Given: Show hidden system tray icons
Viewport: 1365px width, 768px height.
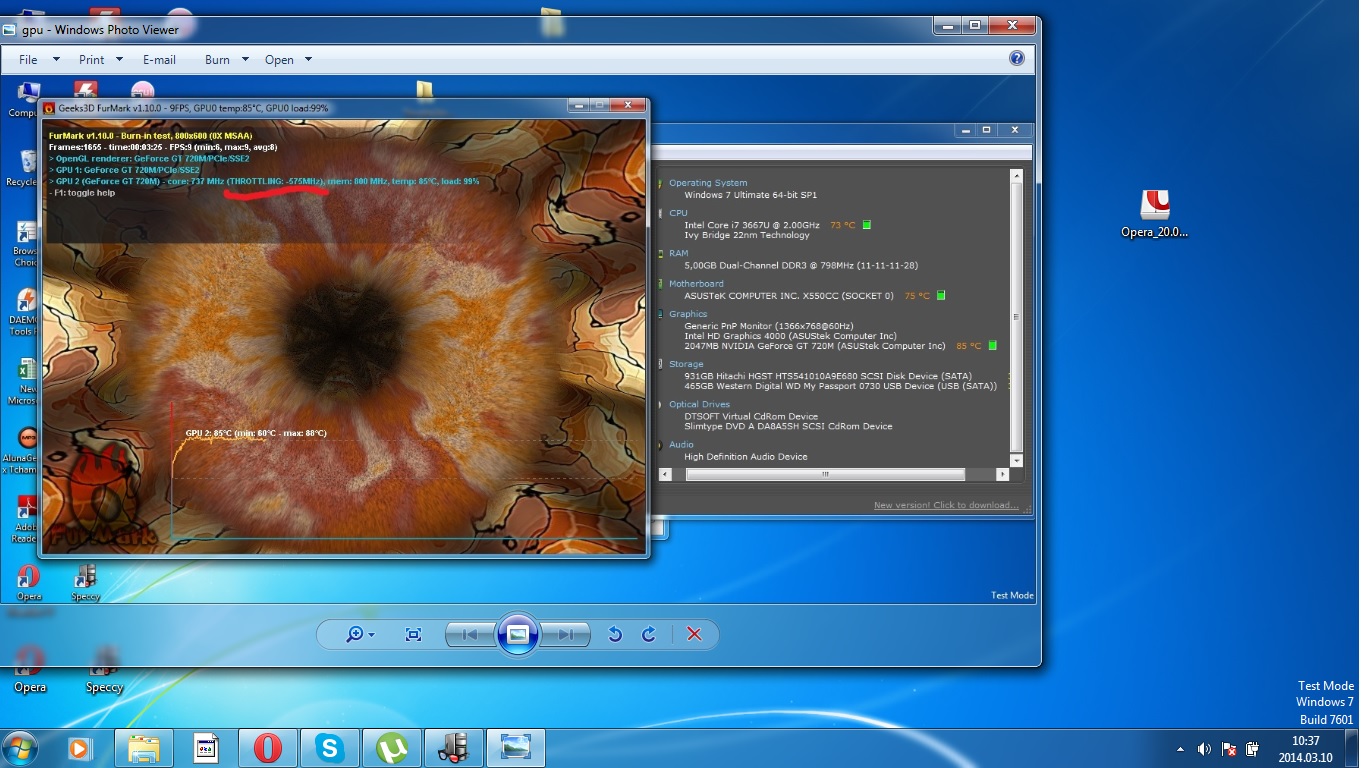Looking at the screenshot, I should point(1181,748).
